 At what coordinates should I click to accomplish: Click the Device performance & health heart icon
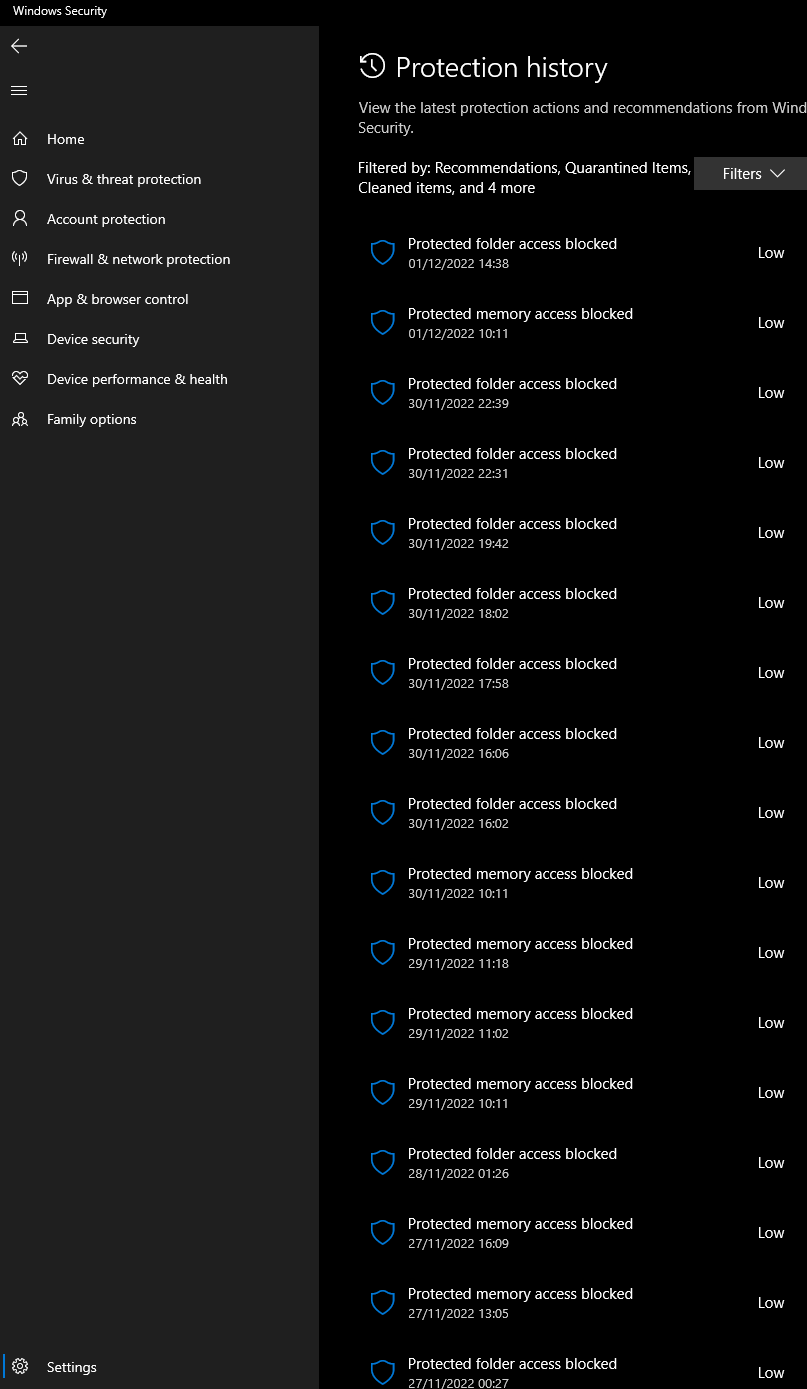pyautogui.click(x=20, y=379)
